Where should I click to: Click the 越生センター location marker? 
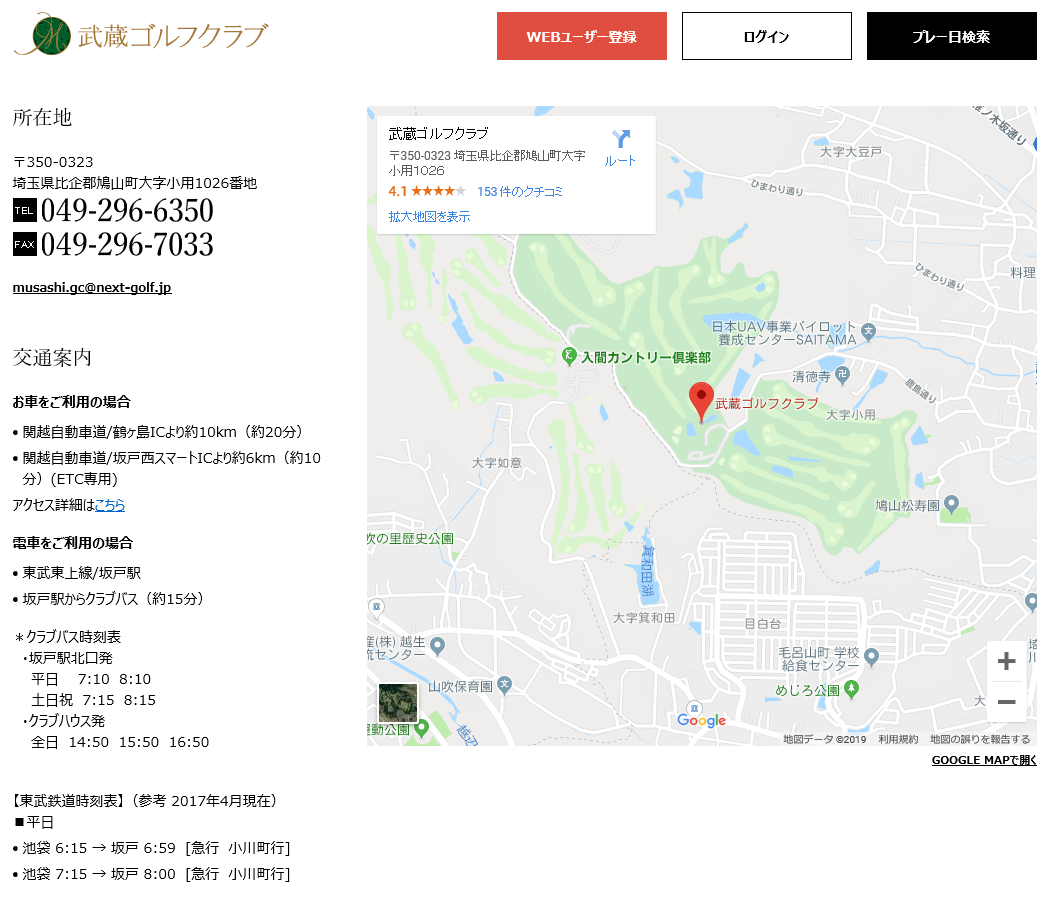tap(437, 646)
